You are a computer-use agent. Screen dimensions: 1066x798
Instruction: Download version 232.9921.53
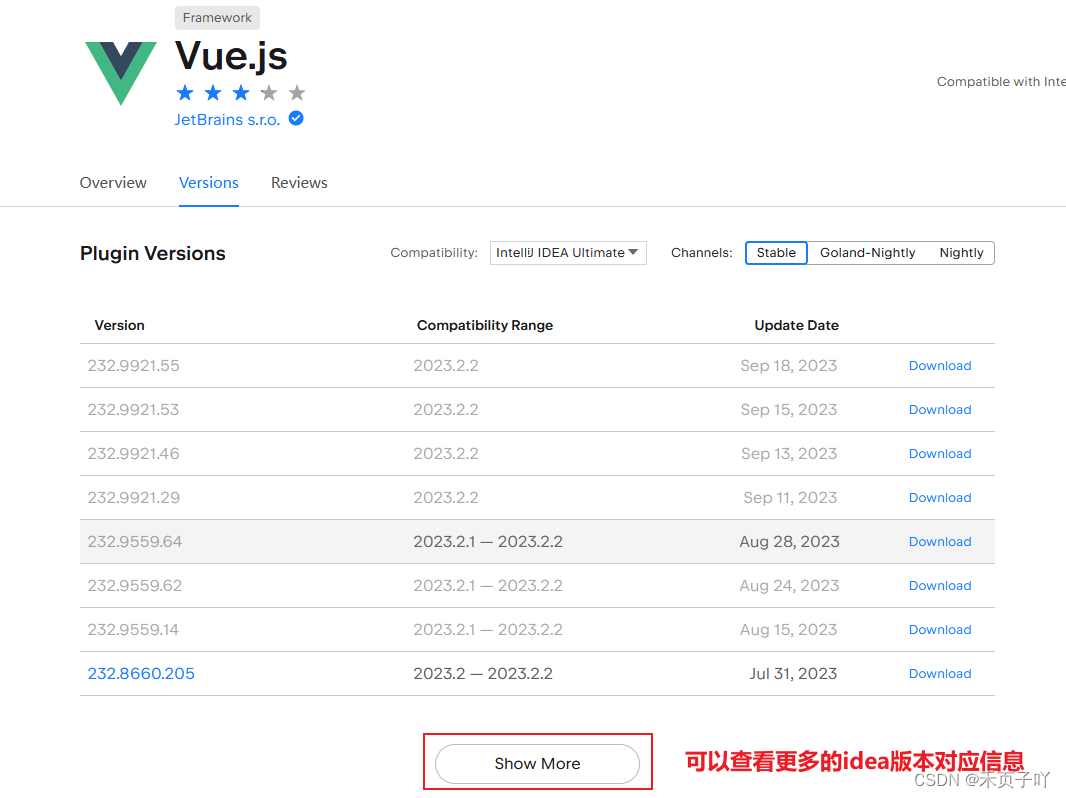940,410
